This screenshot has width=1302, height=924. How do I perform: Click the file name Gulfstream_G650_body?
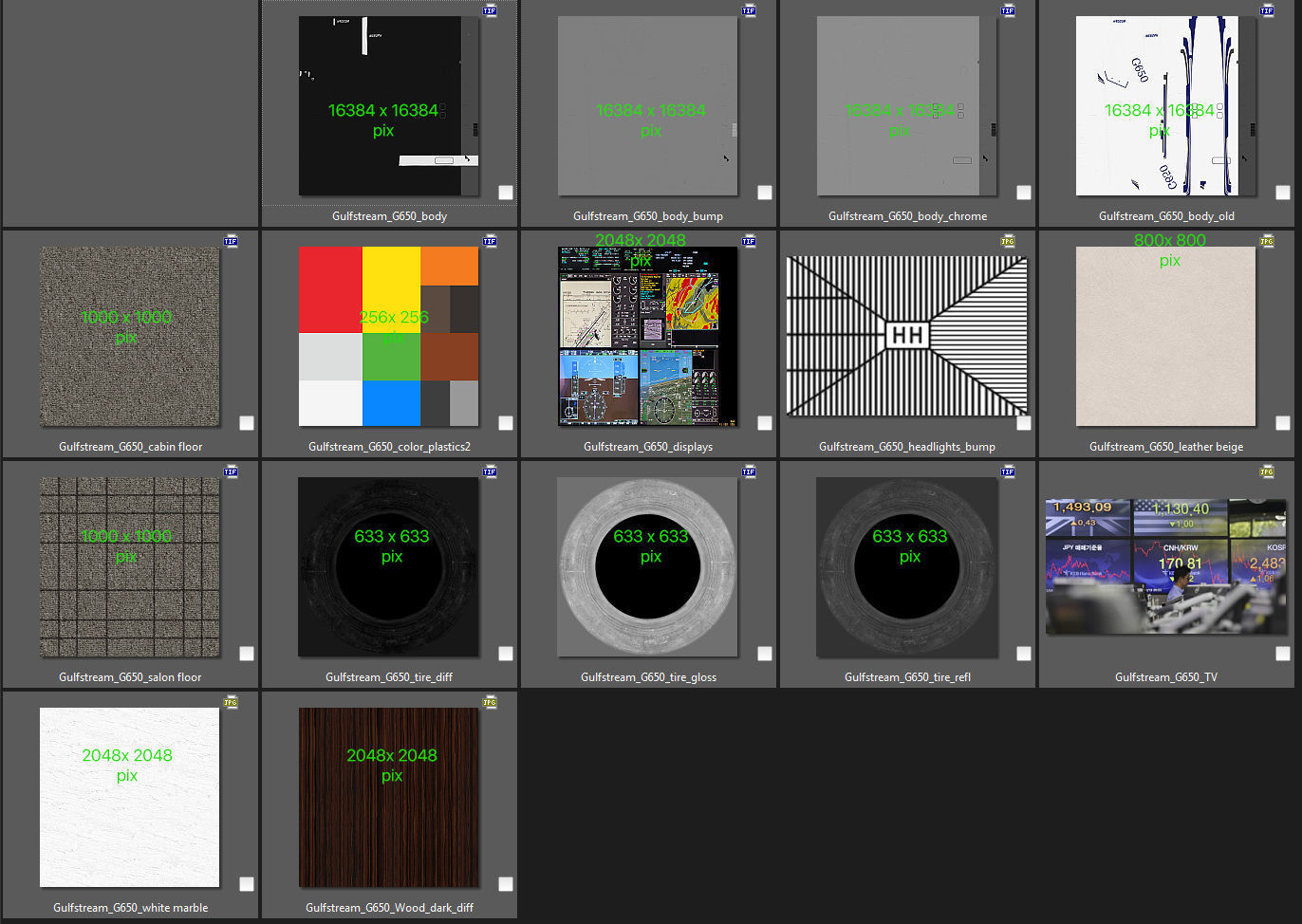389,216
